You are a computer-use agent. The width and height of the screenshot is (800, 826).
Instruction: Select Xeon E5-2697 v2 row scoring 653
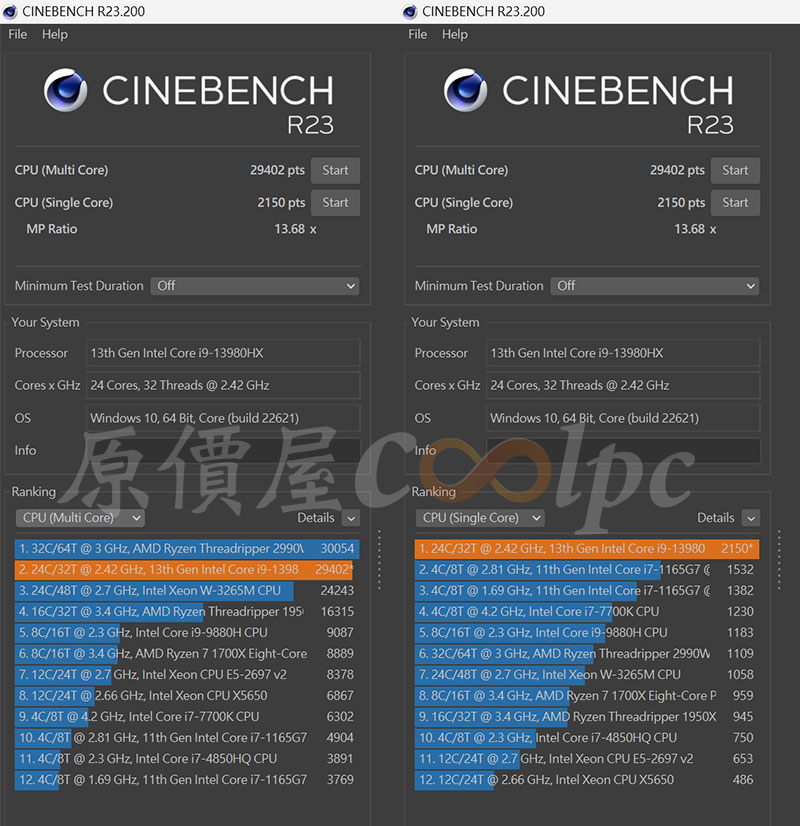[587, 759]
